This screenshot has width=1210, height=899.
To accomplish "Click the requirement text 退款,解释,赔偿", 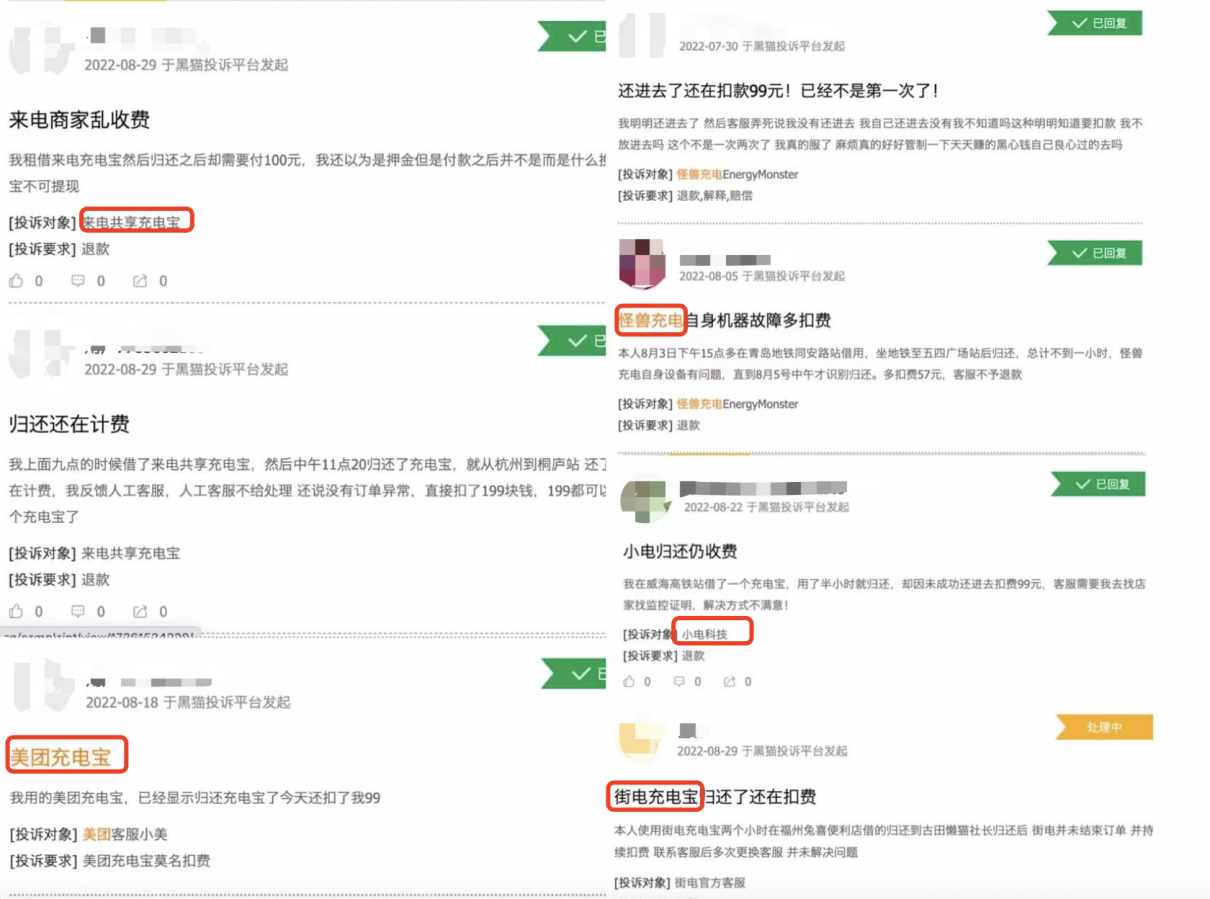I will tap(715, 196).
